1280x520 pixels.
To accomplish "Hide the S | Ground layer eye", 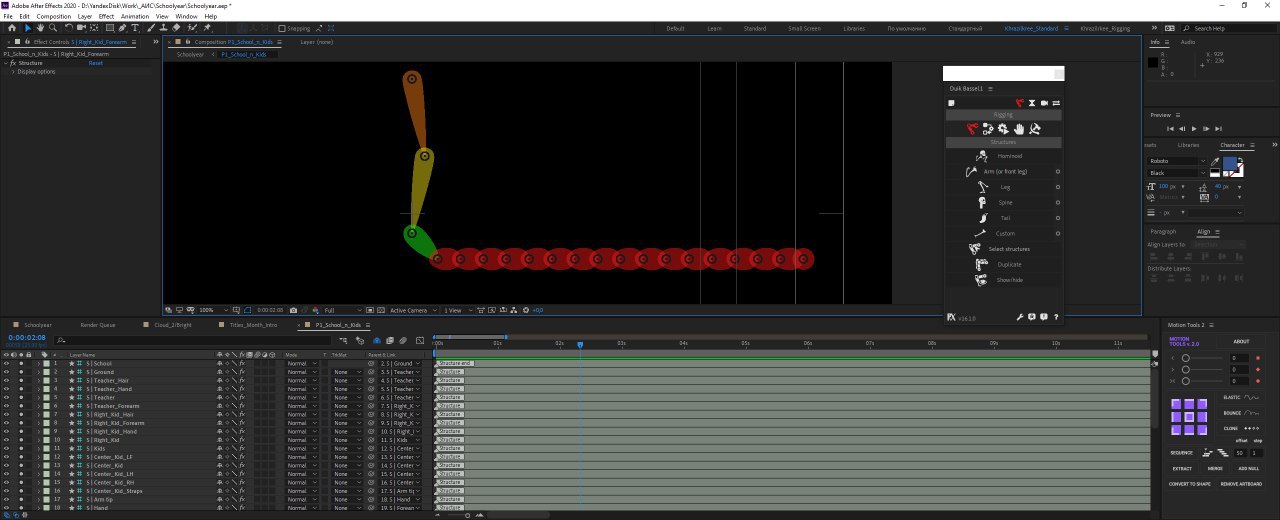I will point(6,372).
